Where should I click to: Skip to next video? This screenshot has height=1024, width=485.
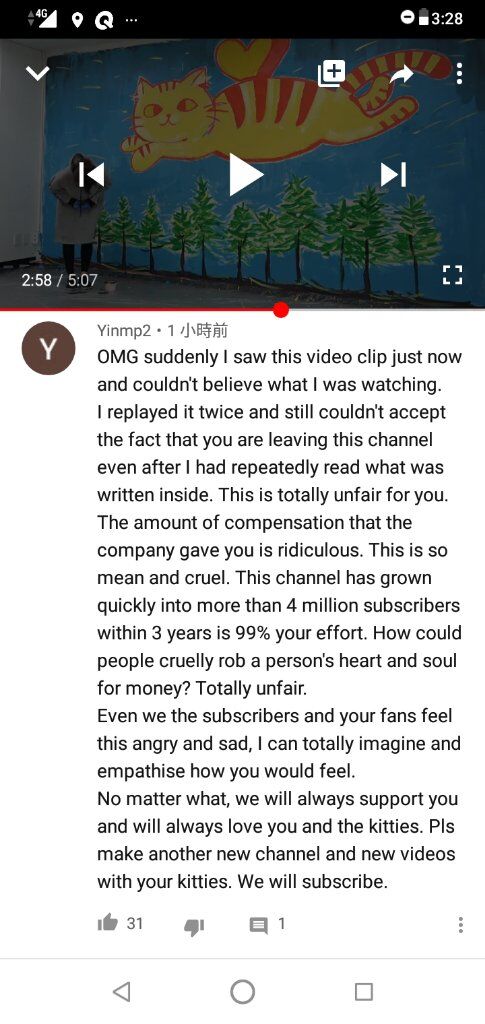click(x=394, y=174)
